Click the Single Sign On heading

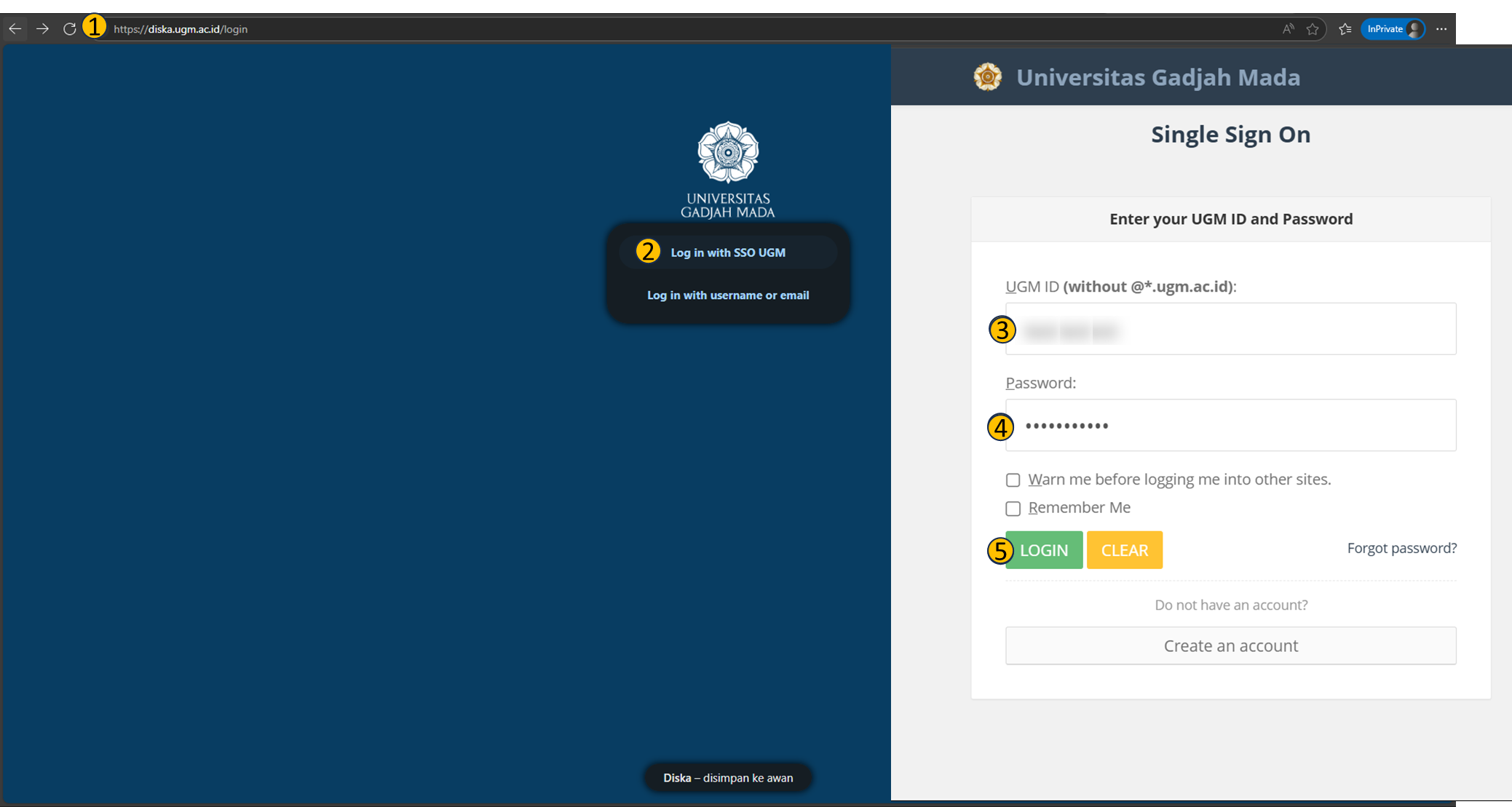click(x=1230, y=135)
